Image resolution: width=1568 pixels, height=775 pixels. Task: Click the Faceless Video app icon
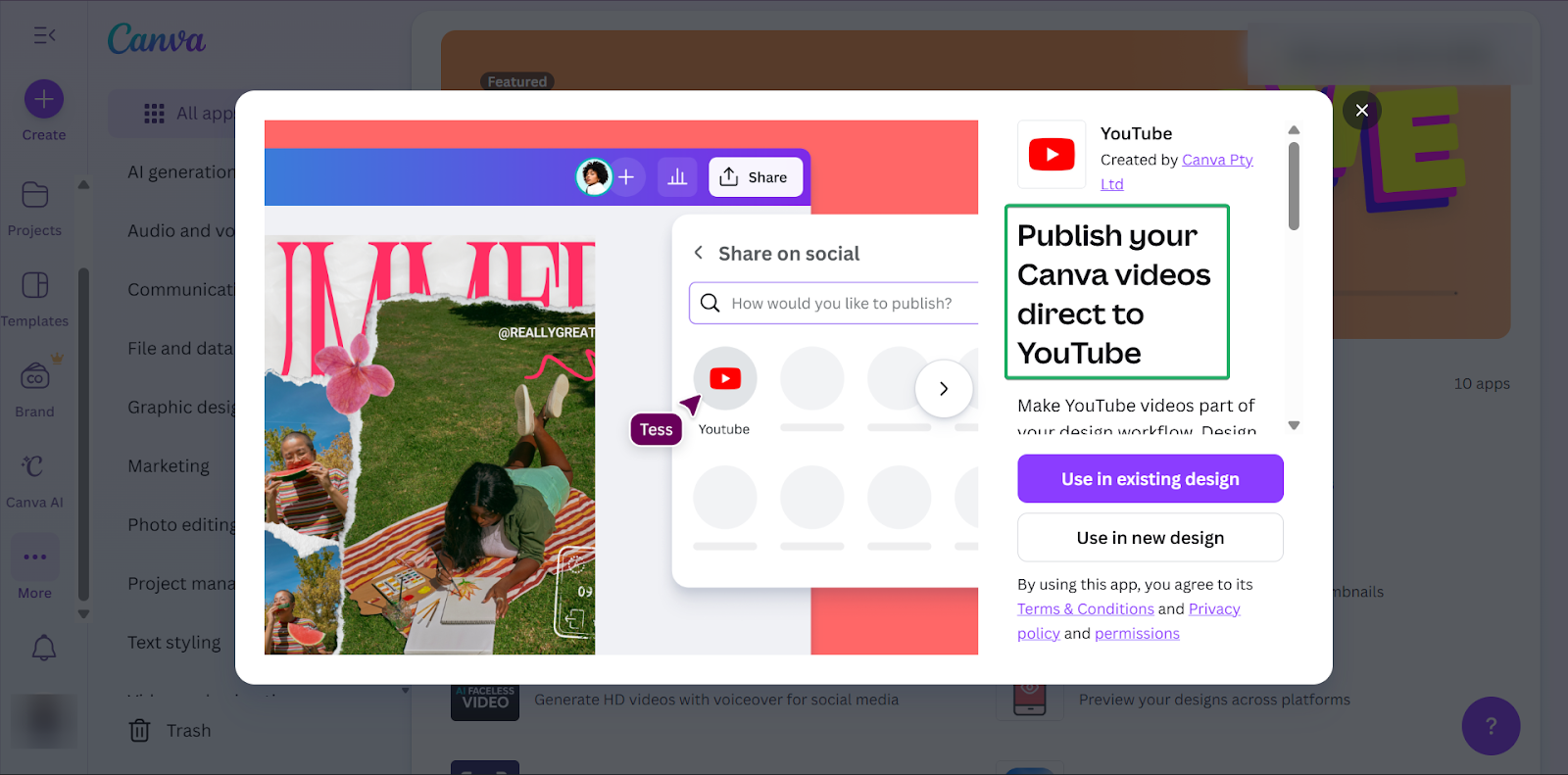(x=485, y=701)
